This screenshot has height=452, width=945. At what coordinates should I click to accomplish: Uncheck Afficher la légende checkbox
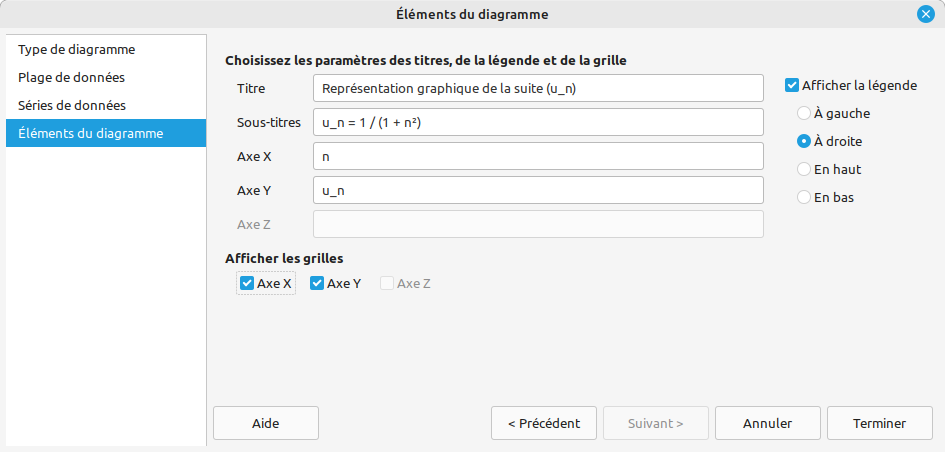[793, 86]
